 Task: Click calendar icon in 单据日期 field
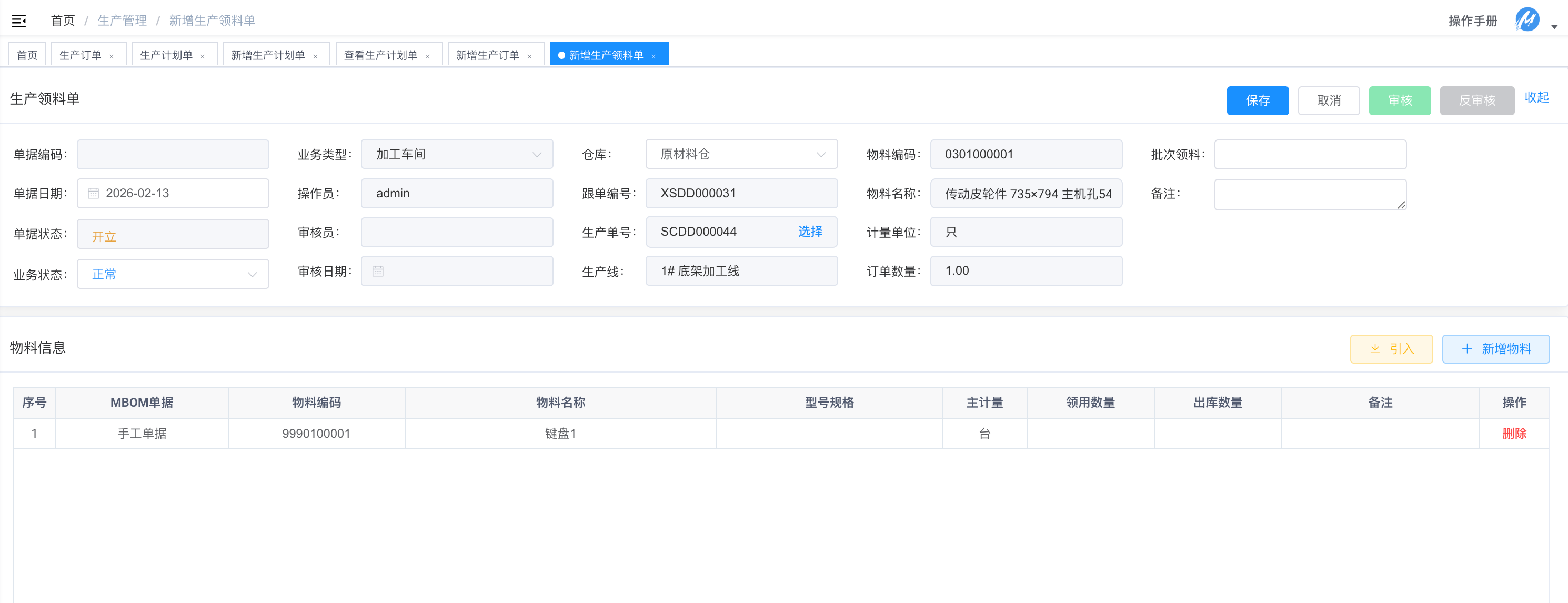pyautogui.click(x=93, y=194)
